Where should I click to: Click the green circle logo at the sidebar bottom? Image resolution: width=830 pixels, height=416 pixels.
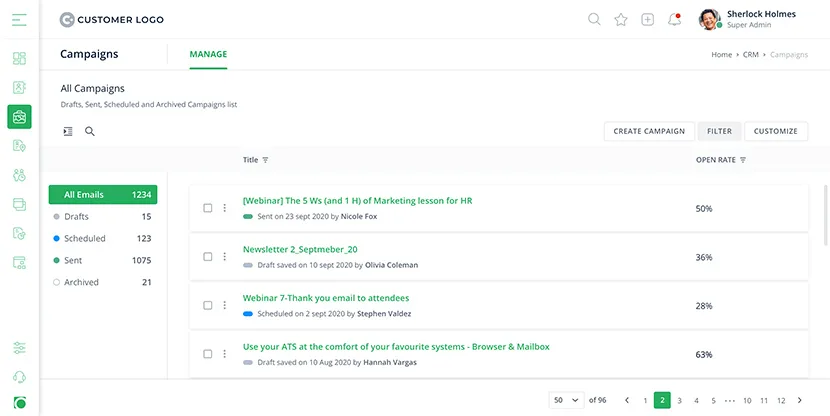pyautogui.click(x=20, y=403)
